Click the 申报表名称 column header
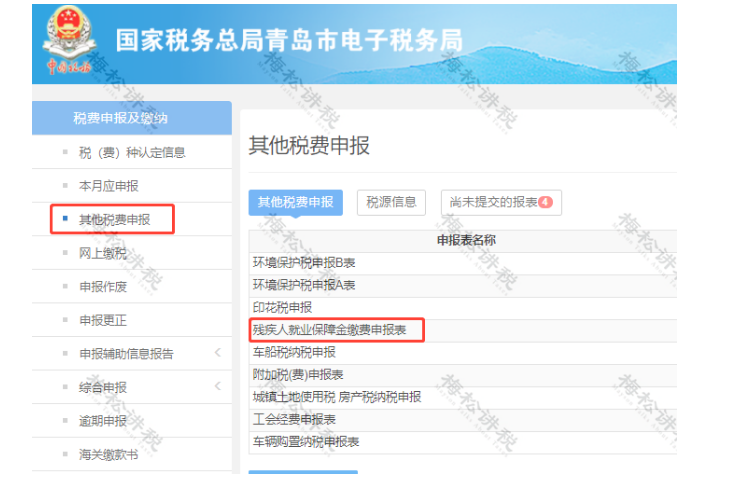This screenshot has height=489, width=753. (x=466, y=241)
